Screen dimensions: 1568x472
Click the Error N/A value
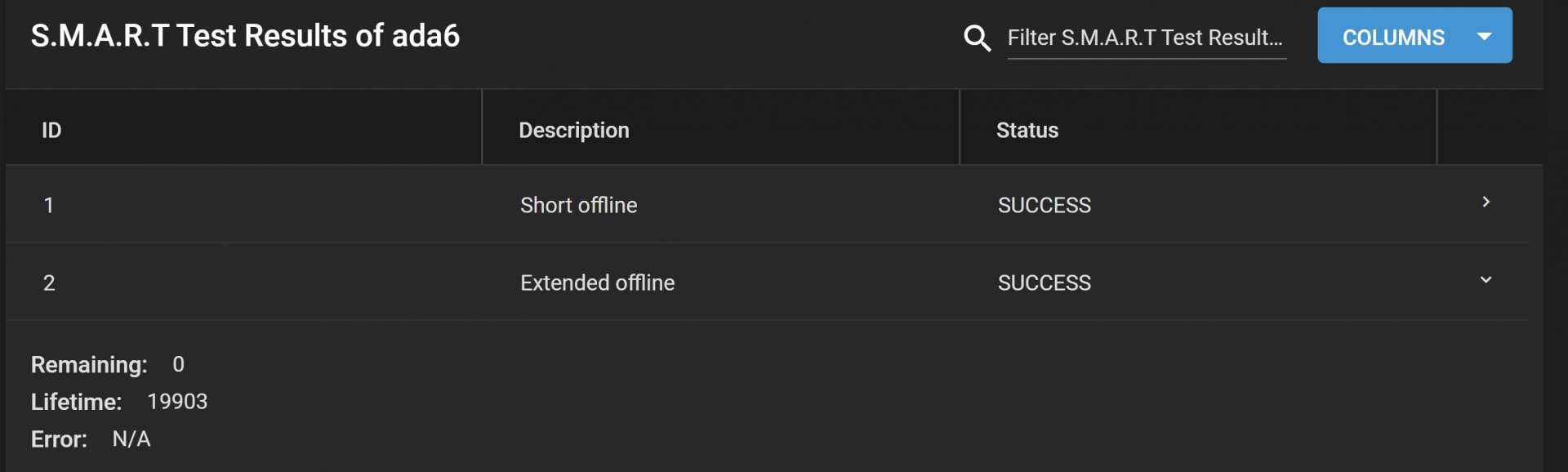point(131,439)
